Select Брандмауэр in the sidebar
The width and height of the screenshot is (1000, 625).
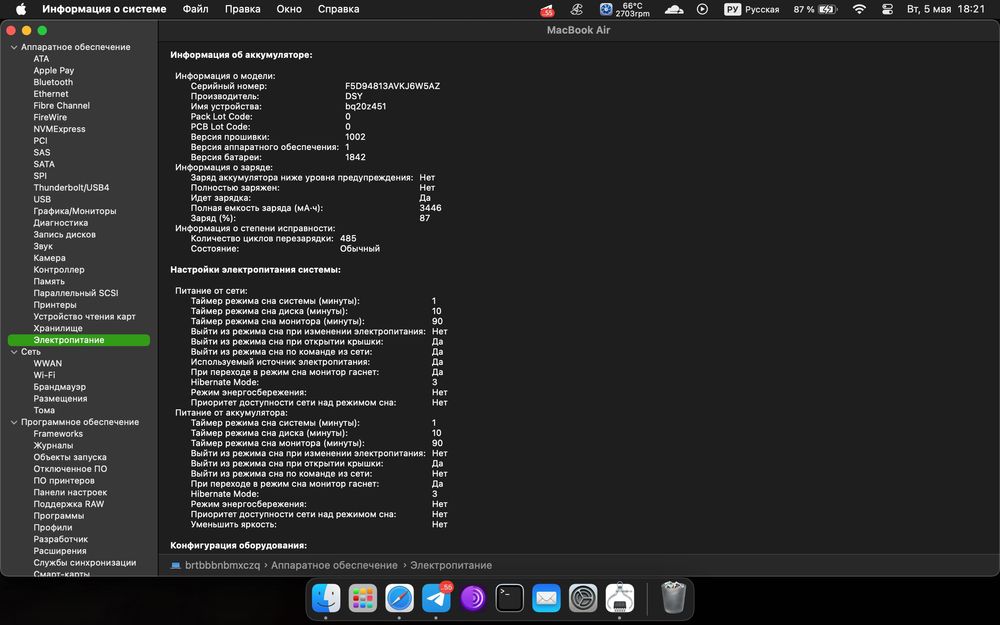point(59,387)
